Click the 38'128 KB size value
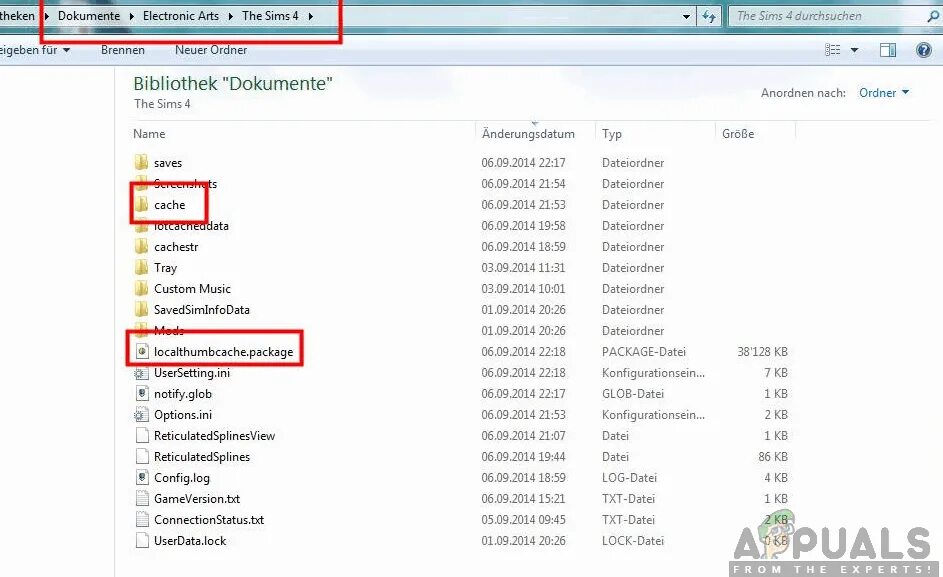 coord(763,351)
